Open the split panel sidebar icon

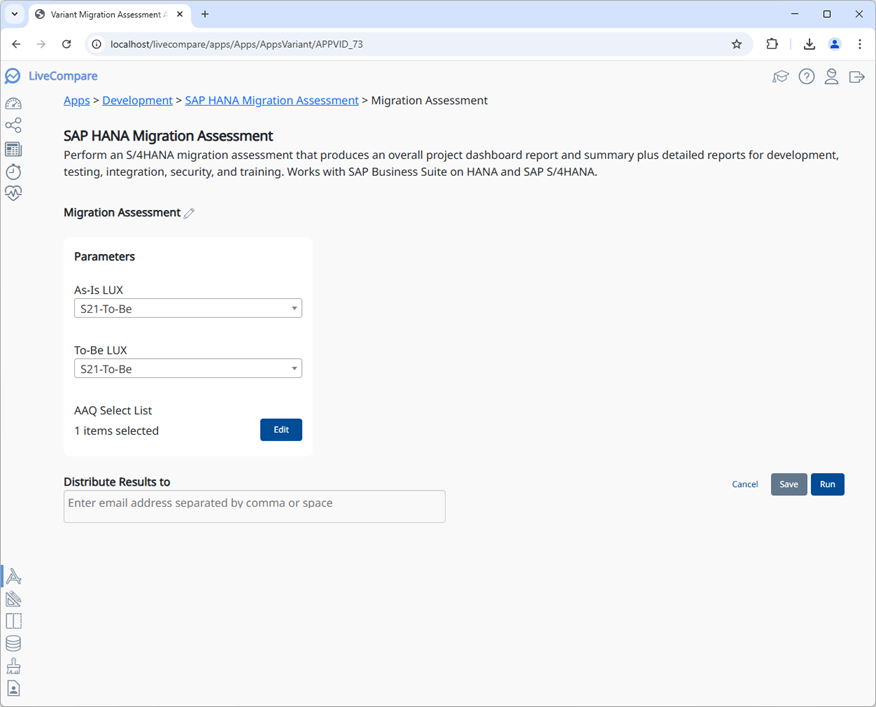pos(13,621)
